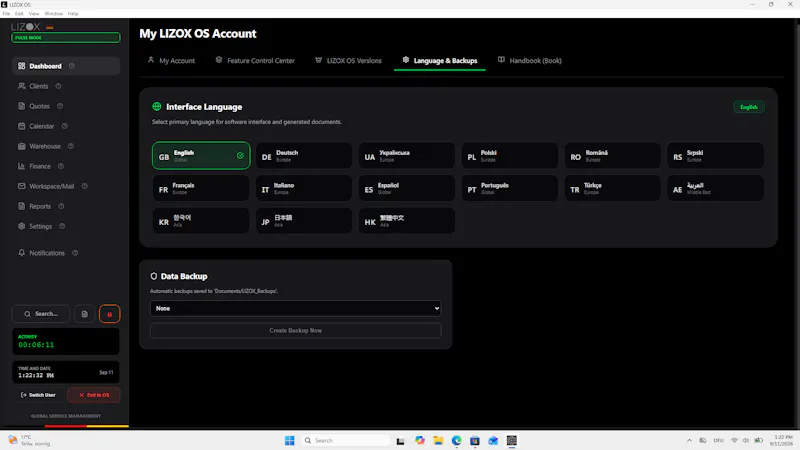Screen dimensions: 800x450
Task: Open the Help menu
Action: pyautogui.click(x=73, y=14)
